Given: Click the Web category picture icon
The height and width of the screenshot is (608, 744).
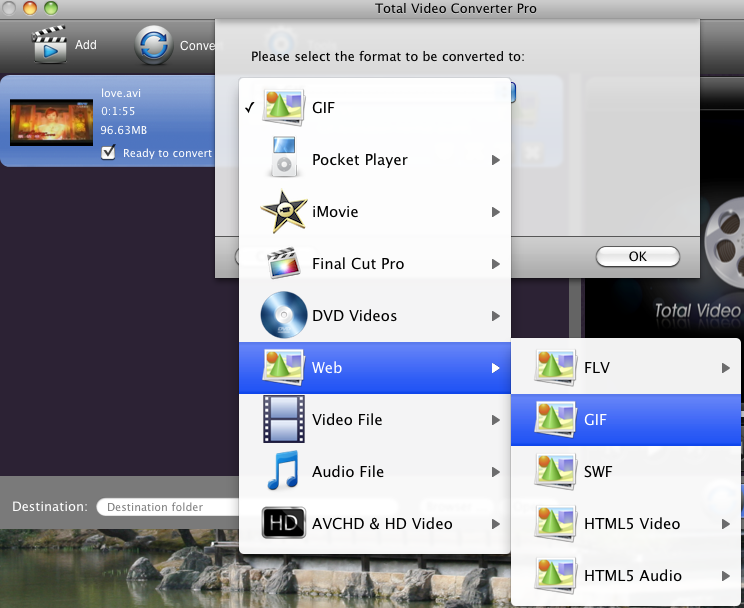Looking at the screenshot, I should [x=283, y=367].
